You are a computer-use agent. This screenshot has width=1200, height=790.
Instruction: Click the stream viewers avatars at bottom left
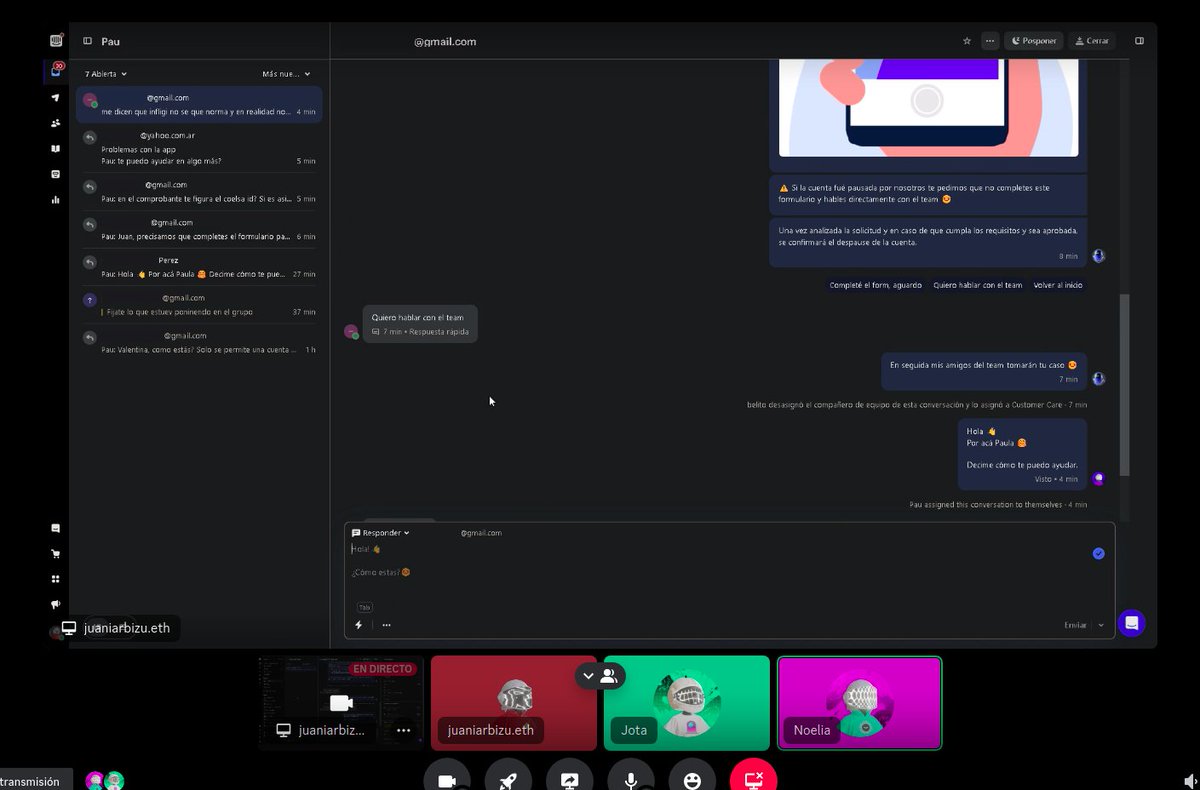click(105, 781)
